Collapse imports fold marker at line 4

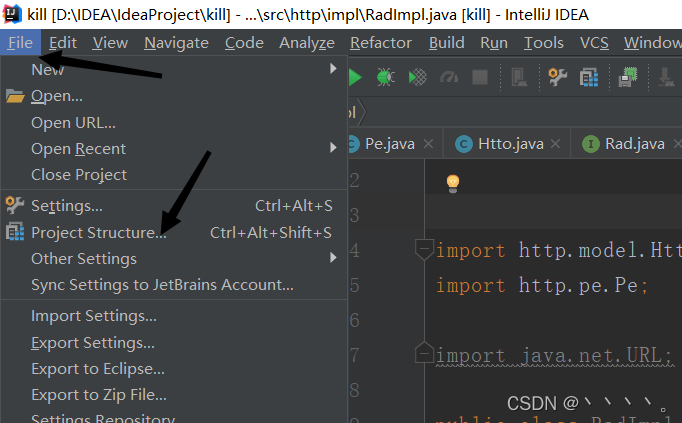coord(425,250)
